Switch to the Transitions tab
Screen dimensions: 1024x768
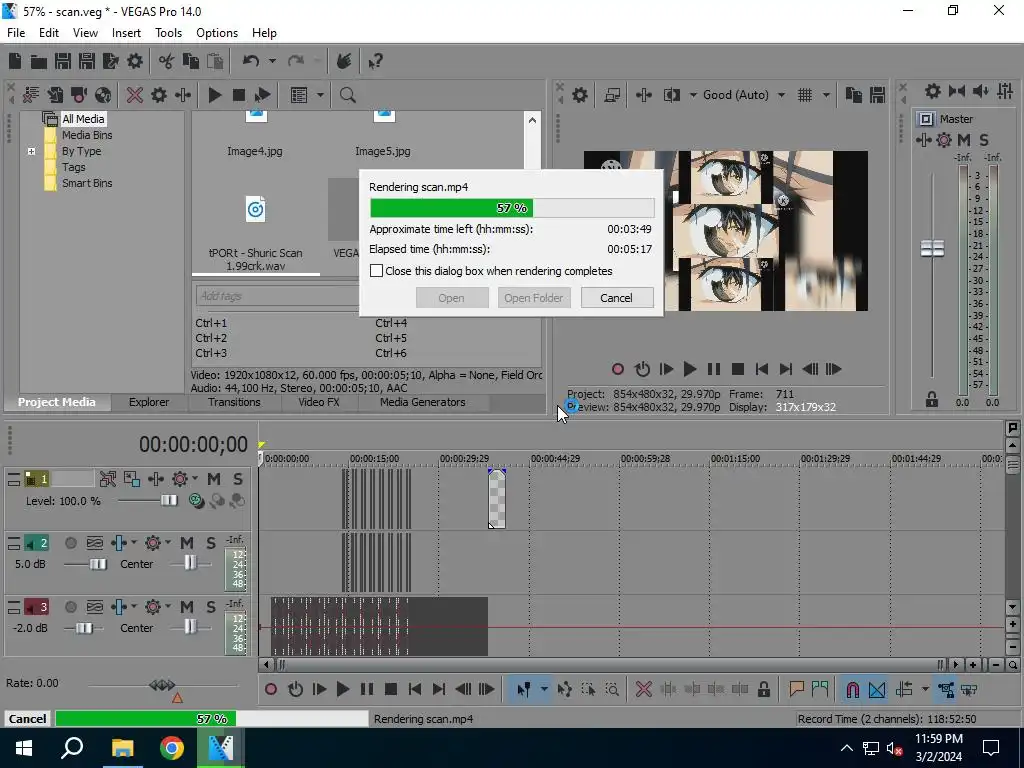(234, 402)
